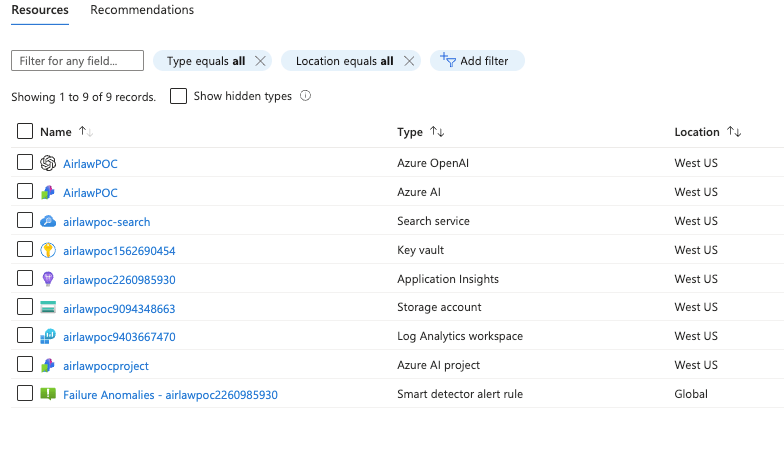Click the Storage account icon
Image resolution: width=784 pixels, height=449 pixels.
coord(48,308)
